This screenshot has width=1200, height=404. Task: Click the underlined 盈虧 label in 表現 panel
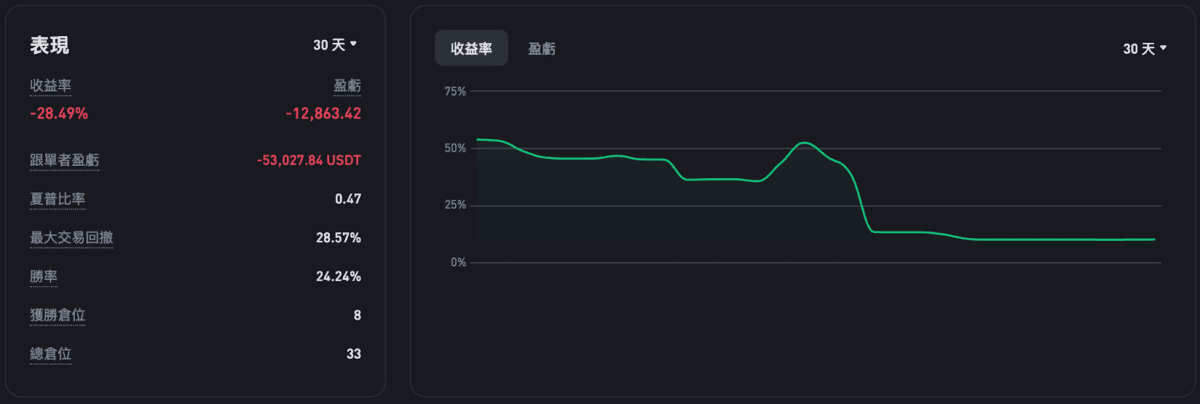pyautogui.click(x=347, y=86)
